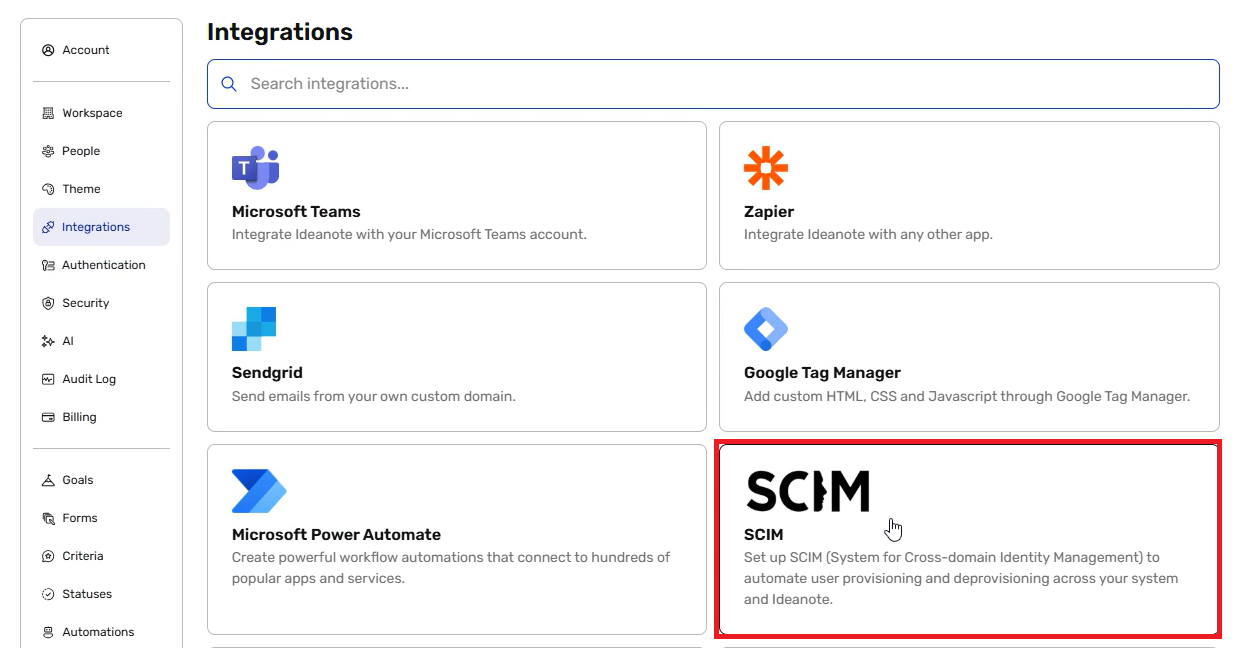
Task: Click the Theme palette icon
Action: [x=48, y=189]
